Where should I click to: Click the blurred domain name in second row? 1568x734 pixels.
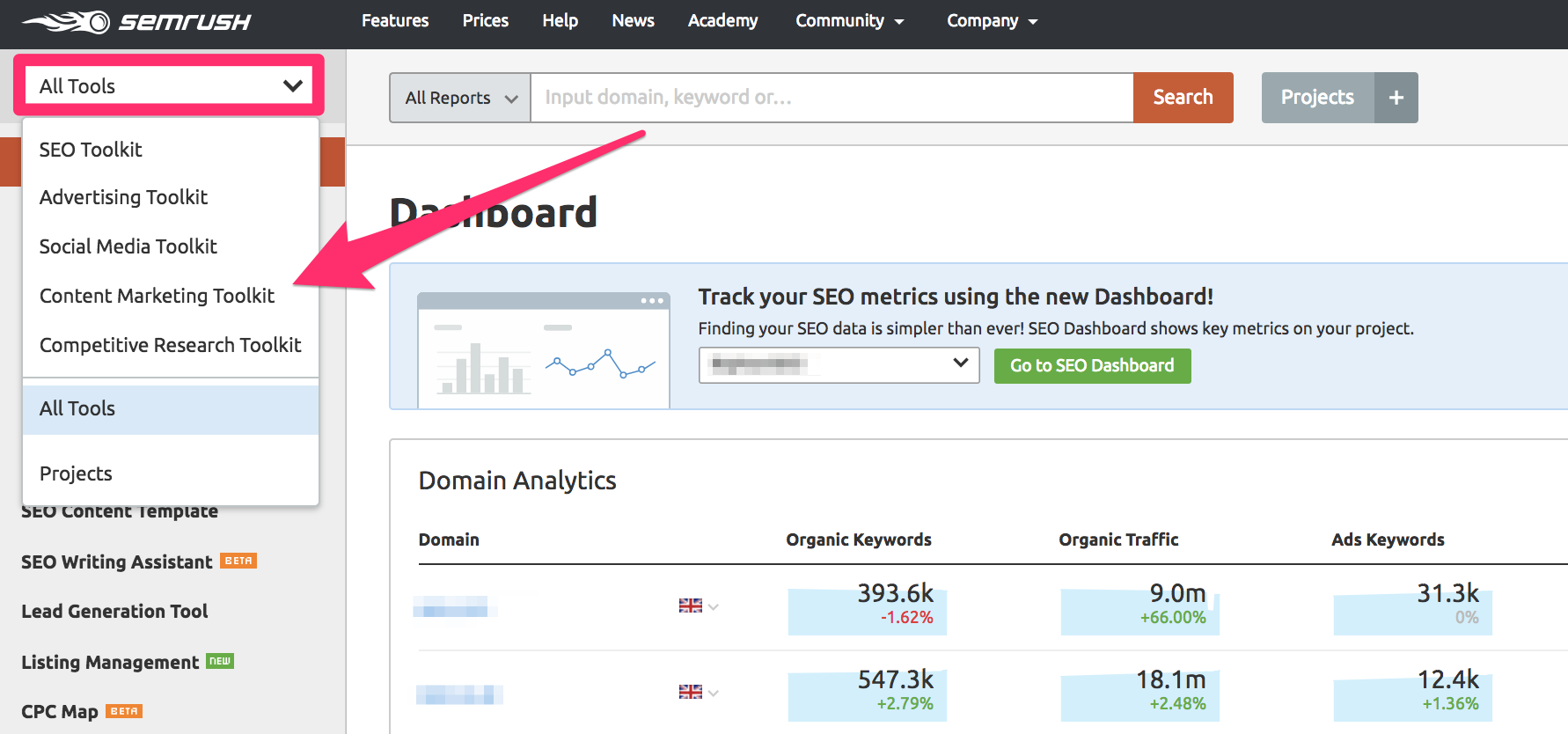point(459,694)
